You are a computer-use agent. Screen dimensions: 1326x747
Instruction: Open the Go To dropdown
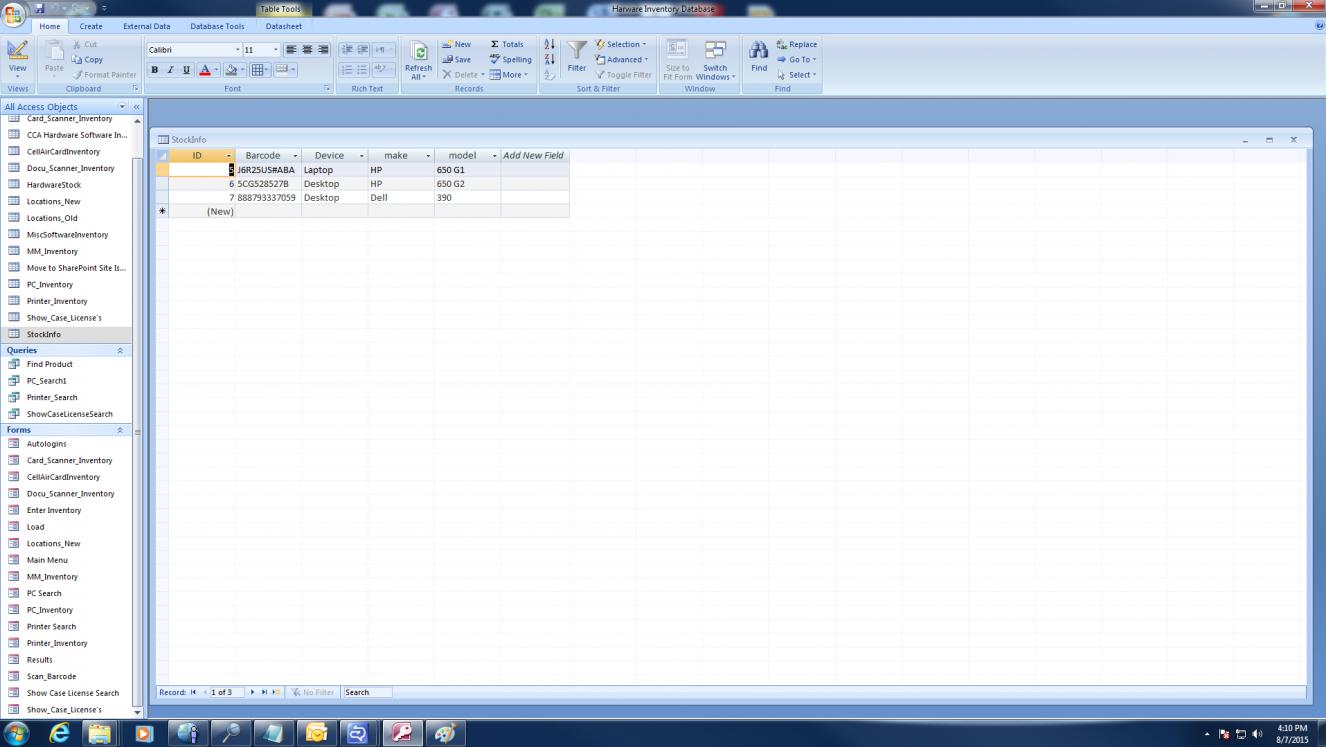pyautogui.click(x=797, y=60)
